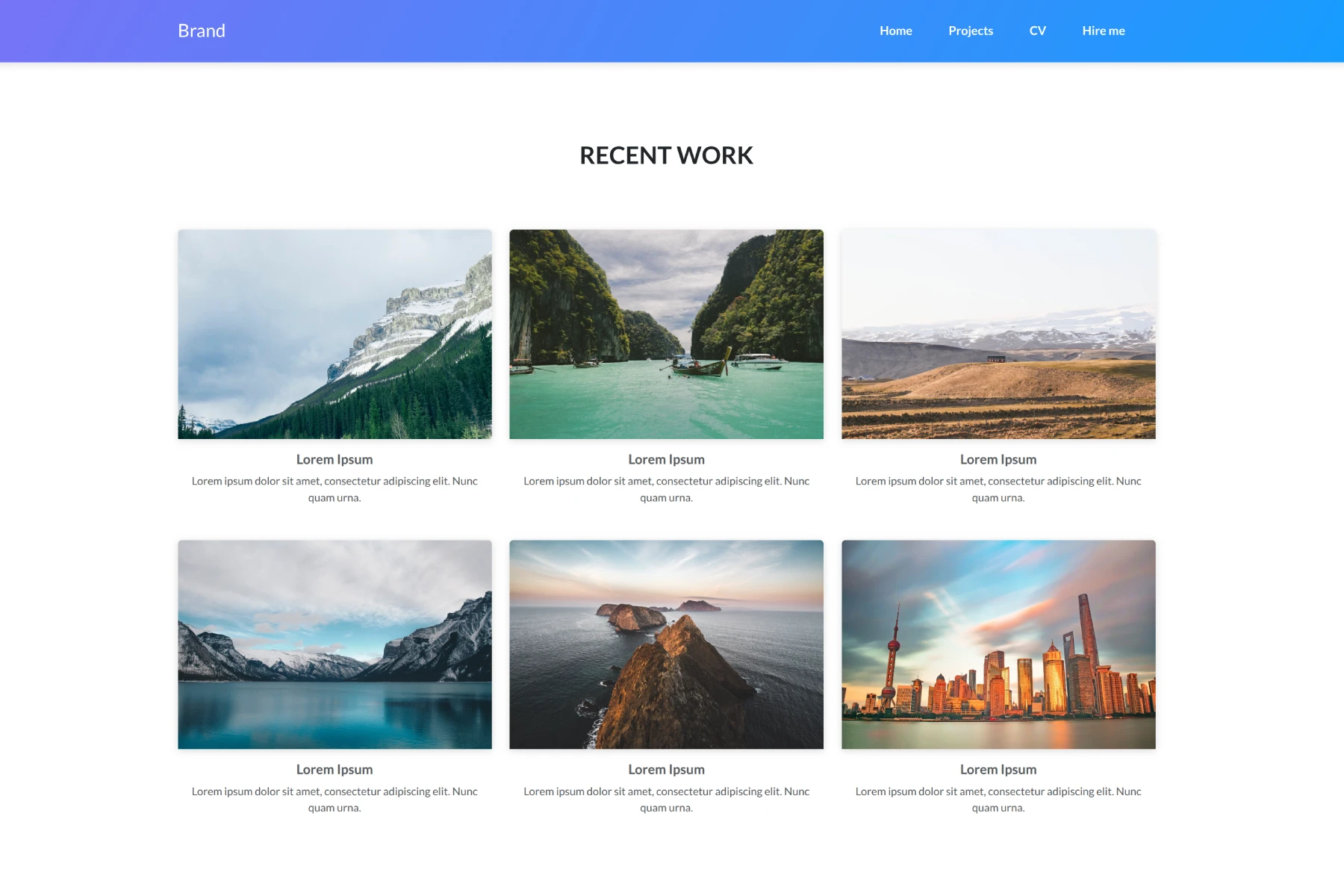
Task: Open the calm mountain lake image
Action: click(x=335, y=644)
